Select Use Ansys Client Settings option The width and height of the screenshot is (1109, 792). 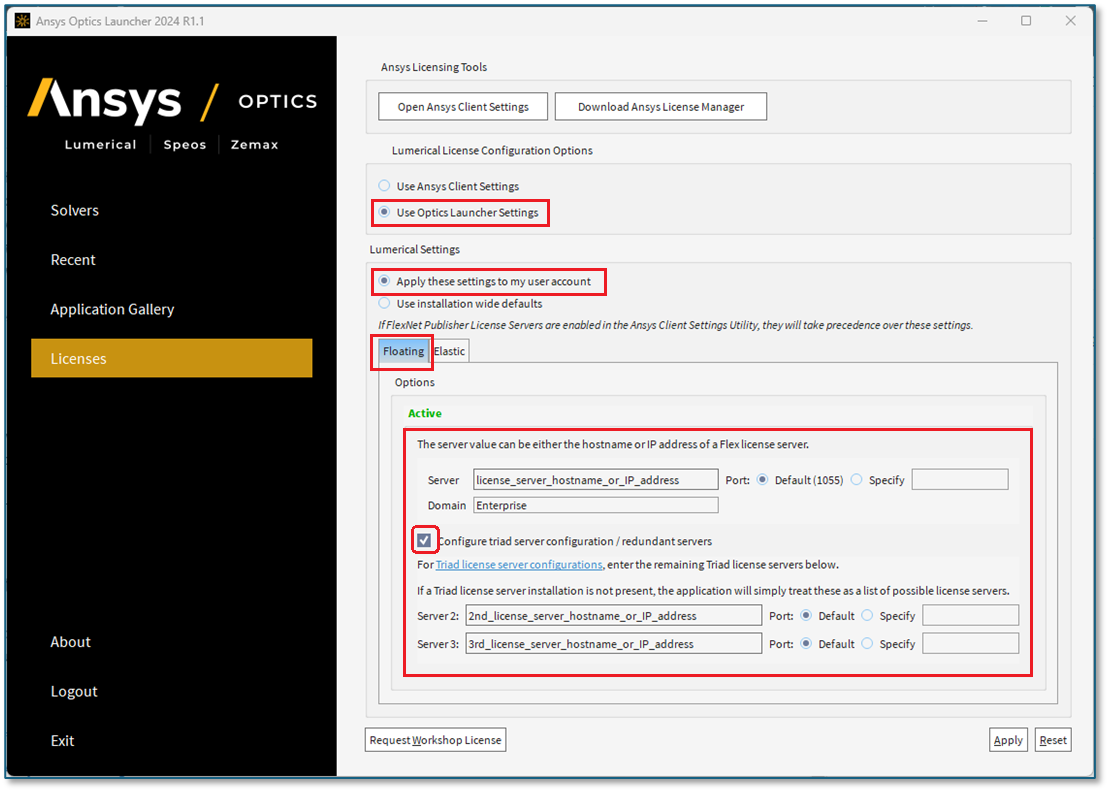click(x=384, y=186)
